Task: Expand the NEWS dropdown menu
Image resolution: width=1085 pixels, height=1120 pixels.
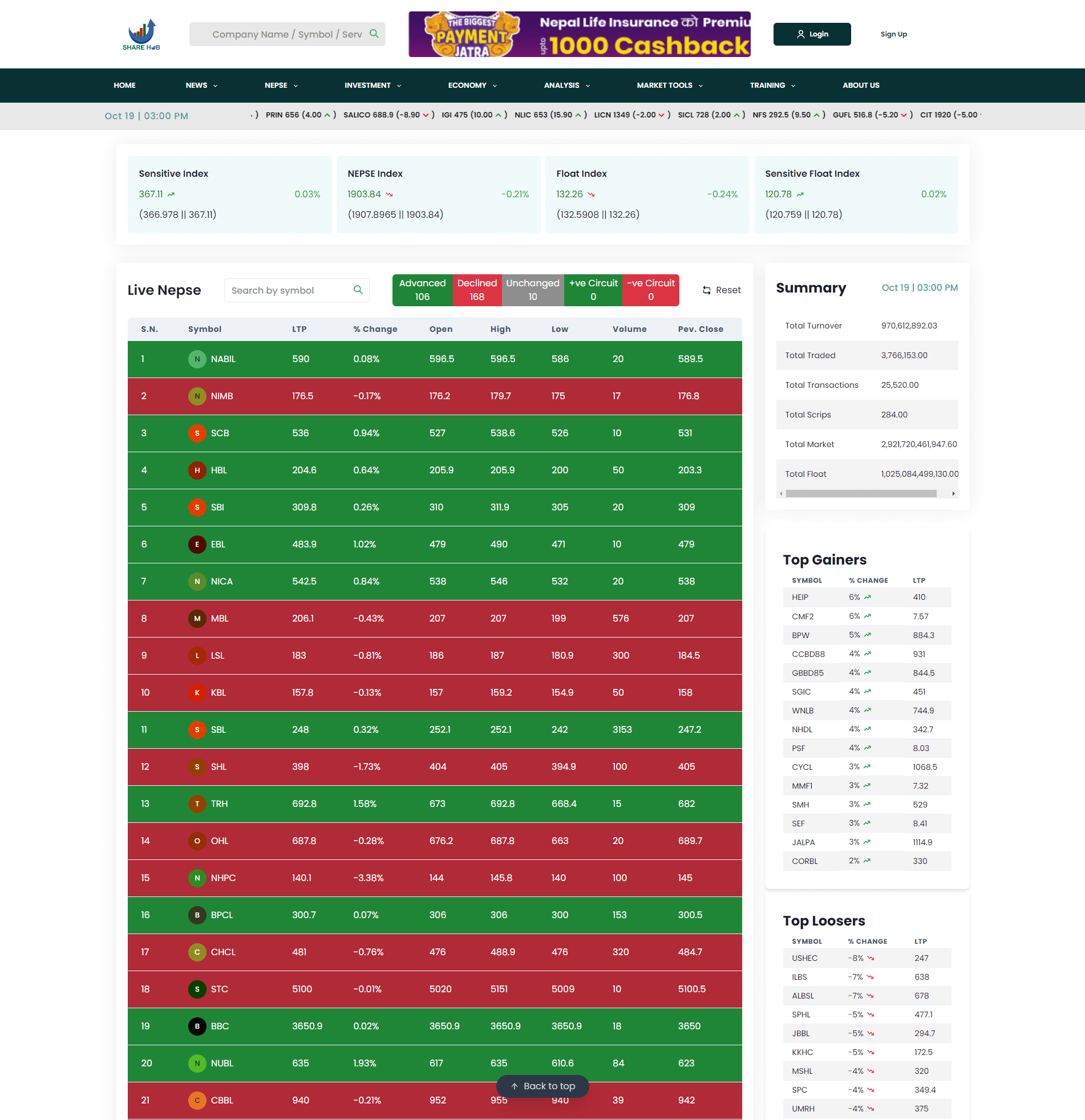Action: click(x=201, y=85)
